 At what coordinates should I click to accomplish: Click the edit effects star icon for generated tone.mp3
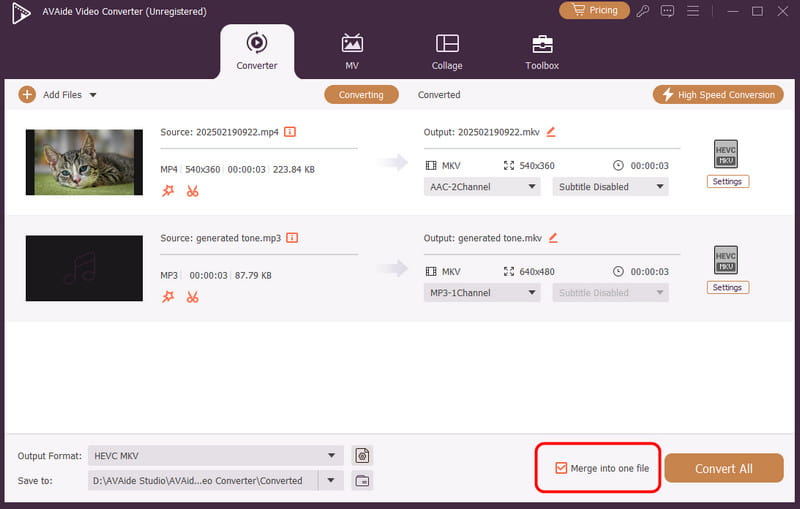[x=168, y=296]
